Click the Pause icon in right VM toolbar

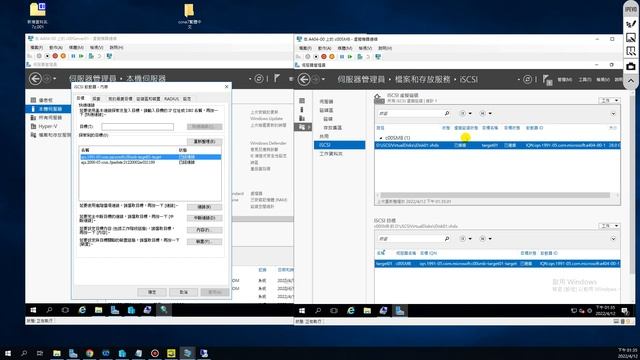pos(342,57)
